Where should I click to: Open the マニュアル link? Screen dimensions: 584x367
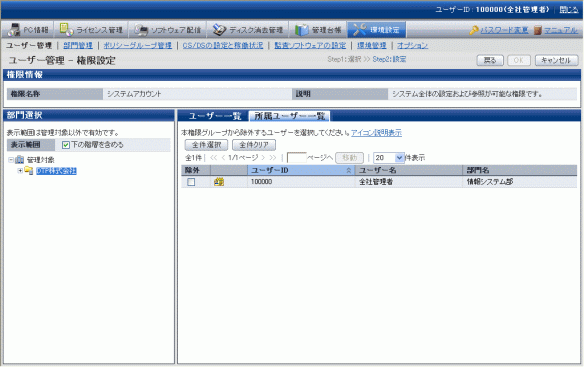(561, 30)
